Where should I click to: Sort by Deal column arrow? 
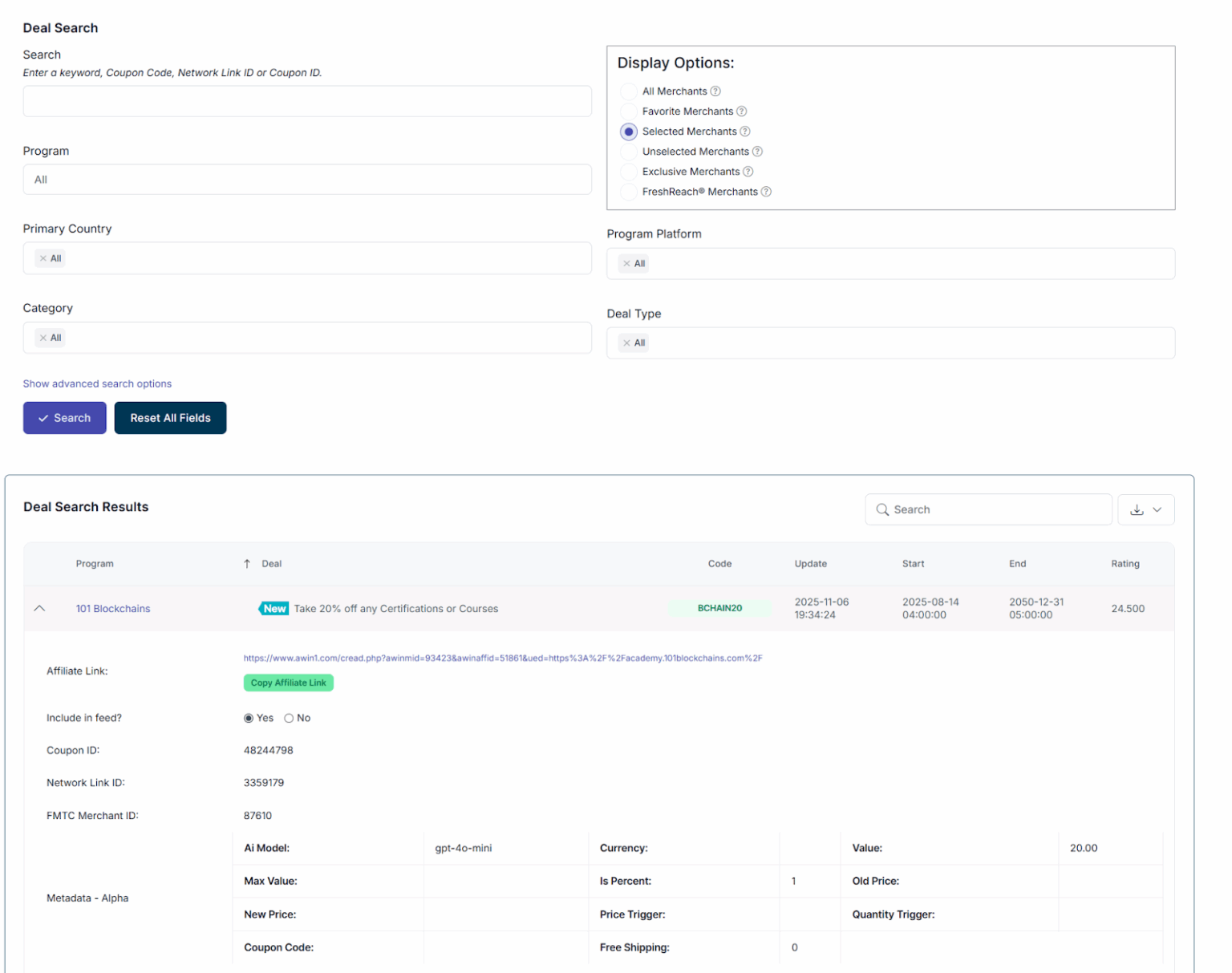coord(247,564)
